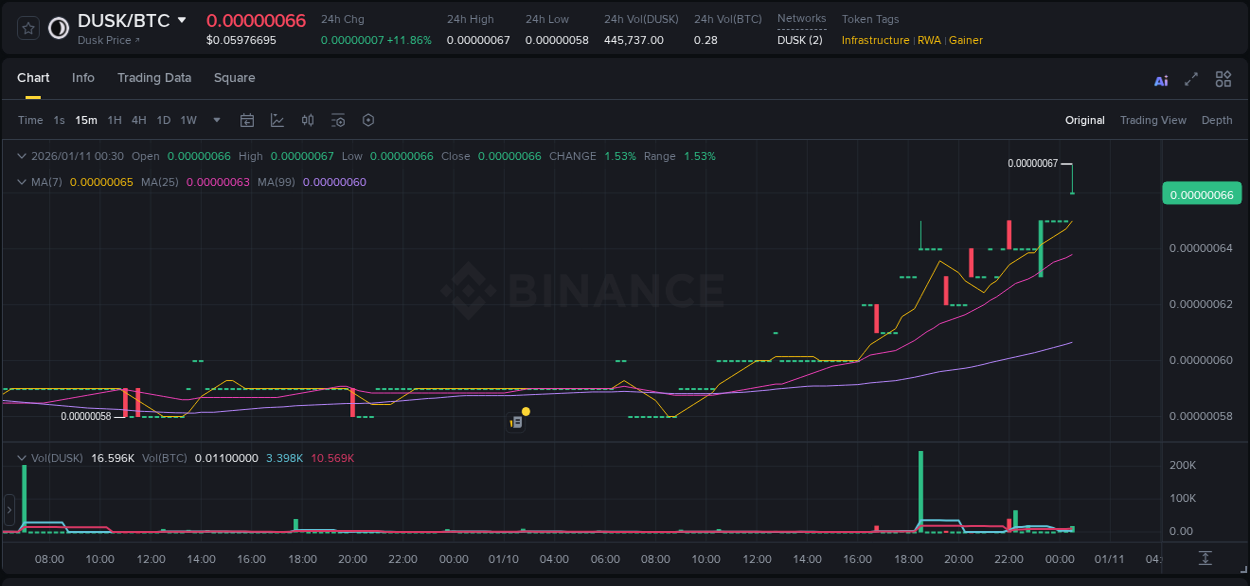Open the AI assistant icon
The height and width of the screenshot is (586, 1250).
[x=1160, y=78]
